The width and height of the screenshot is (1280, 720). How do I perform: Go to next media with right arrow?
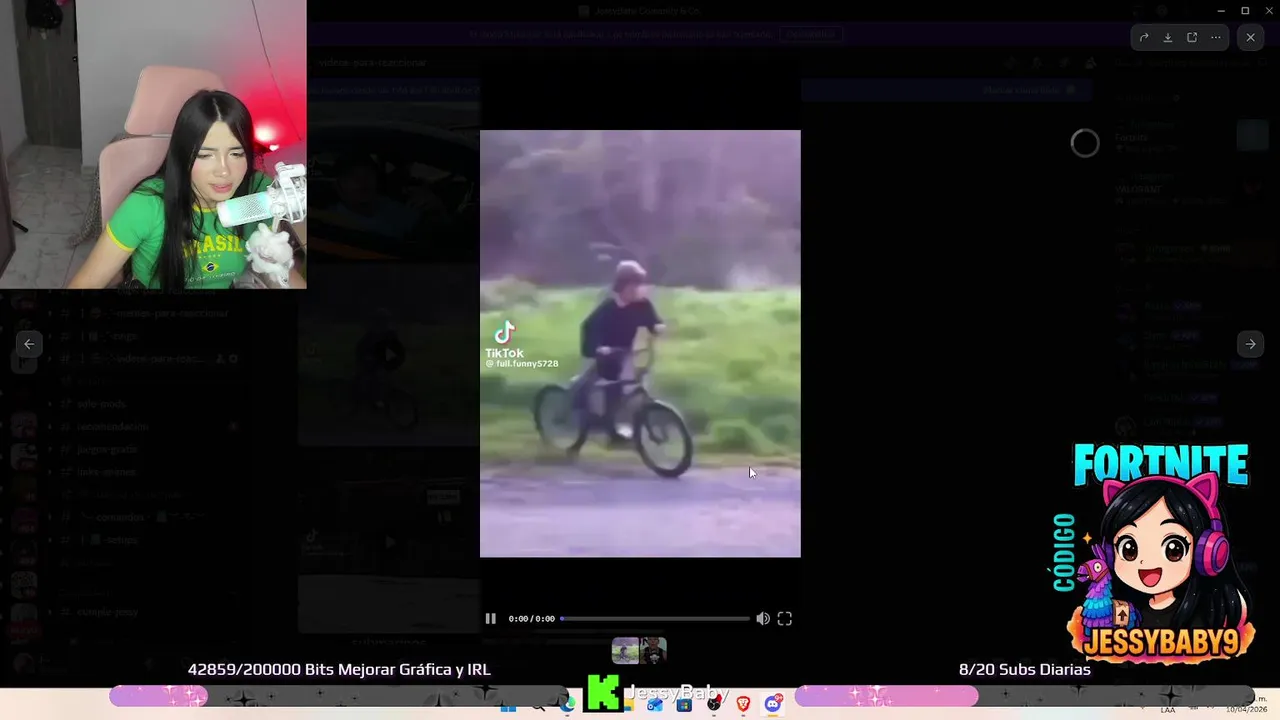click(1250, 344)
